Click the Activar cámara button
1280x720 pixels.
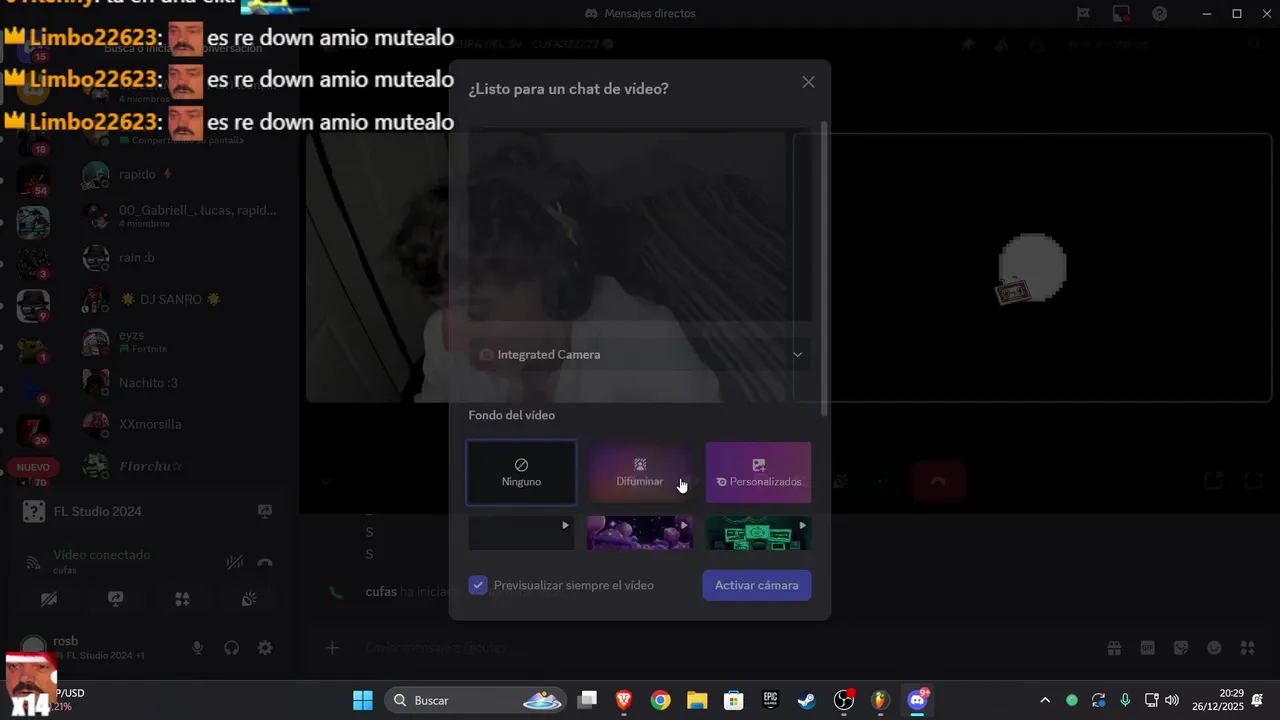[757, 585]
